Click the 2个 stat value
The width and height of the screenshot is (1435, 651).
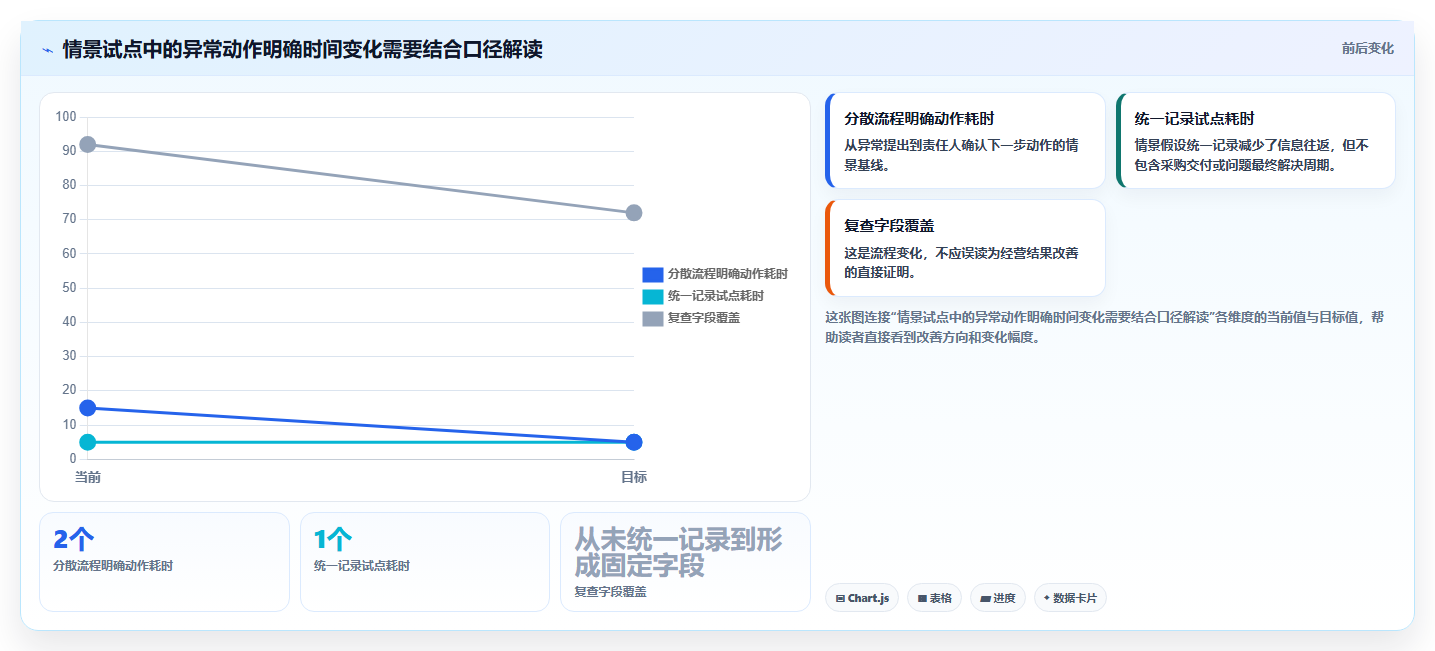[74, 540]
